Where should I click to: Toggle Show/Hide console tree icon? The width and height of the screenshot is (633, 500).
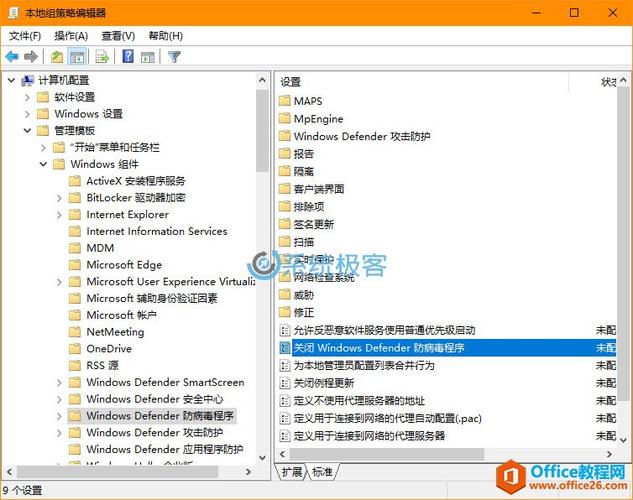tap(77, 57)
